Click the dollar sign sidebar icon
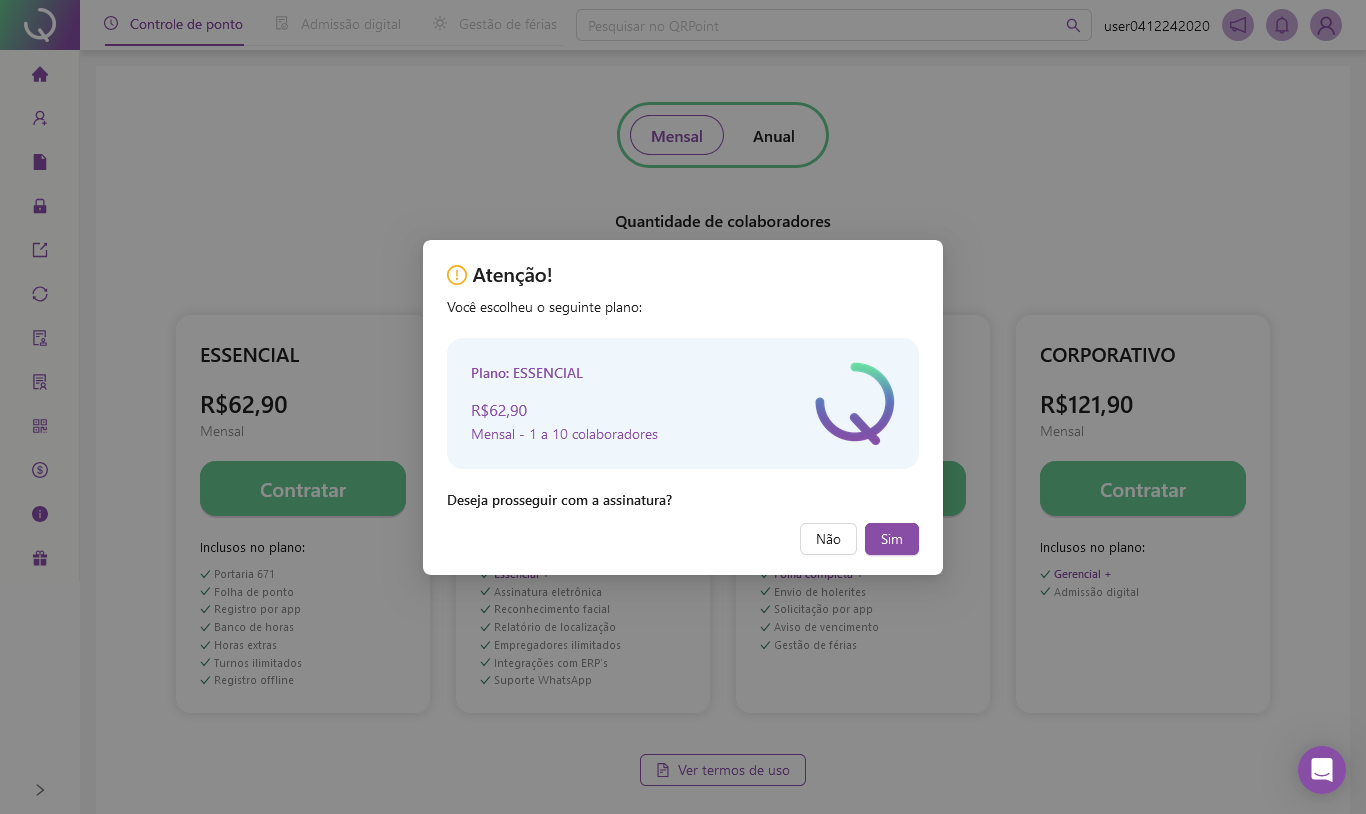This screenshot has width=1366, height=814. point(40,470)
